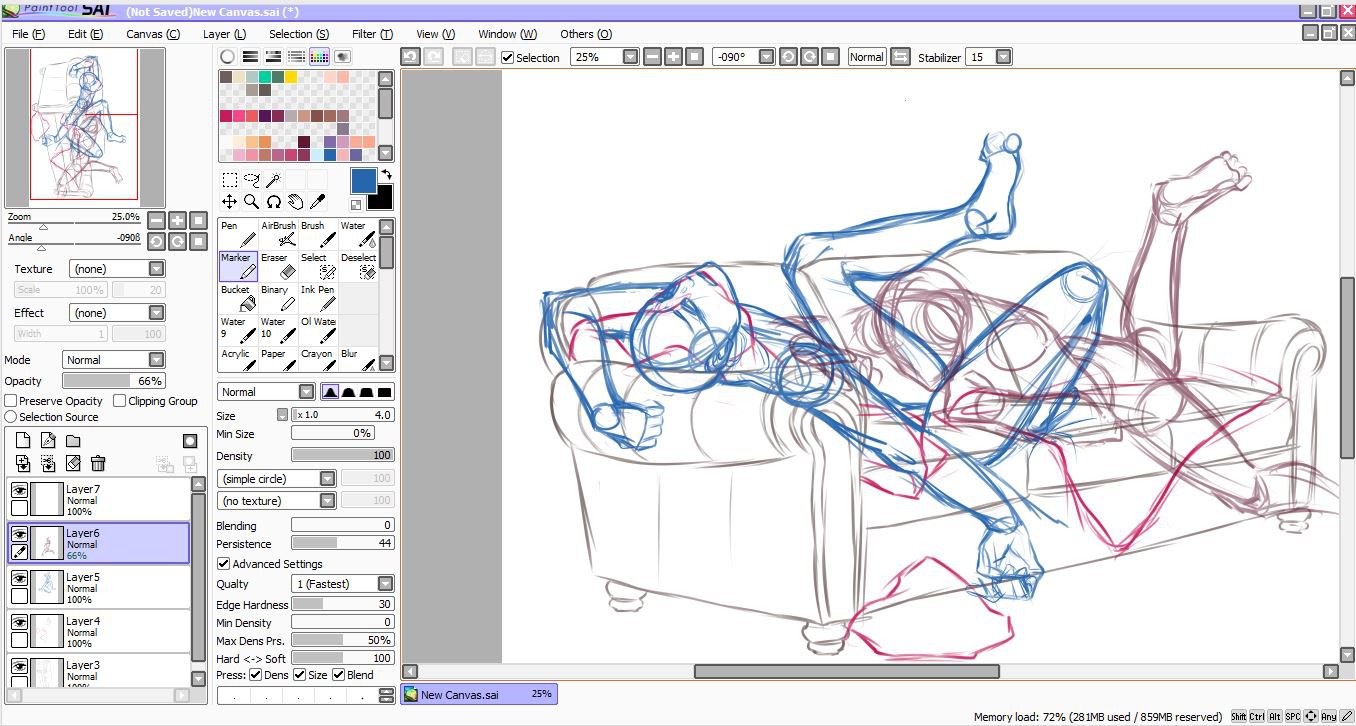
Task: Enable the Preserve Opacity checkbox
Action: (x=11, y=401)
